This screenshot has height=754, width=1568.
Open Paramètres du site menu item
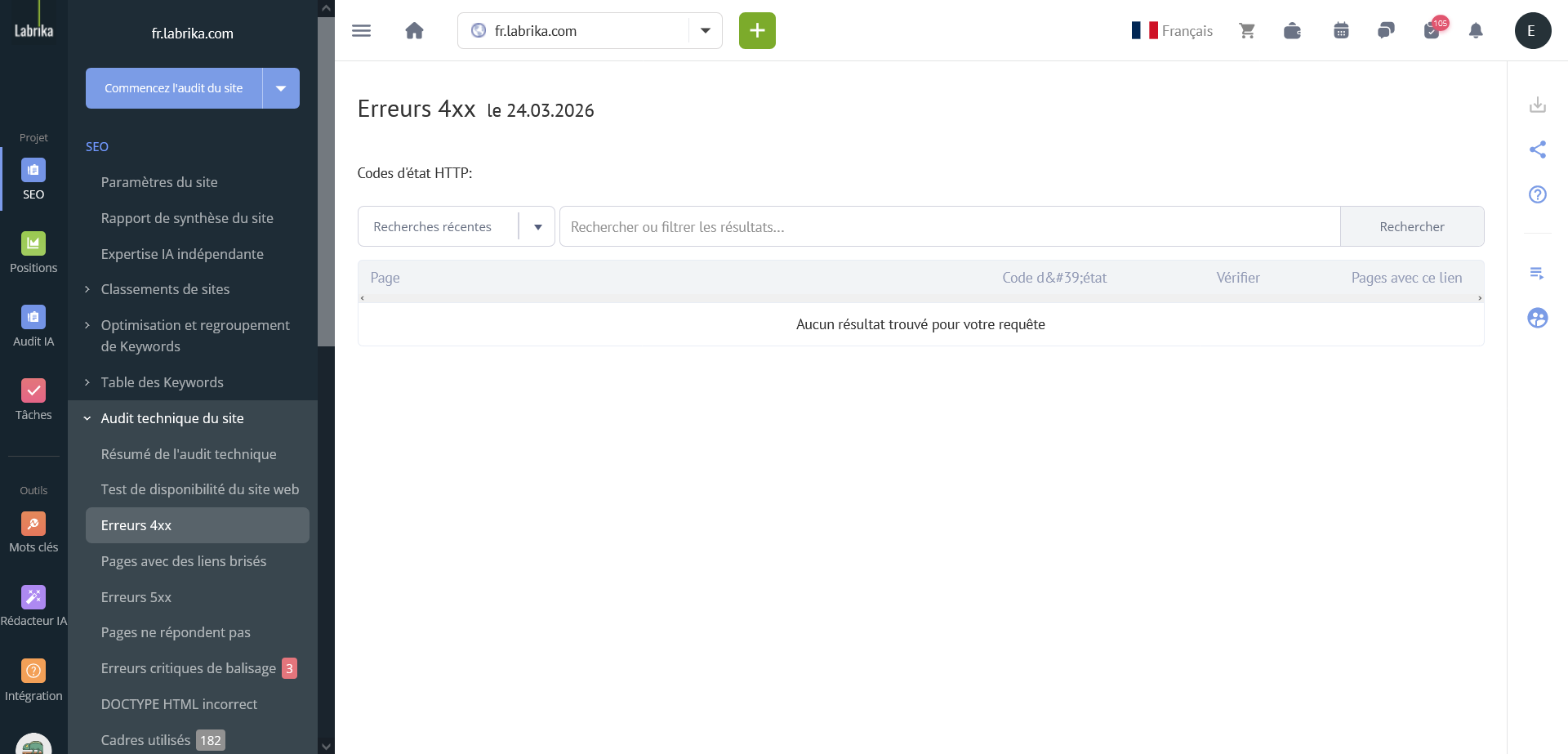click(x=159, y=182)
